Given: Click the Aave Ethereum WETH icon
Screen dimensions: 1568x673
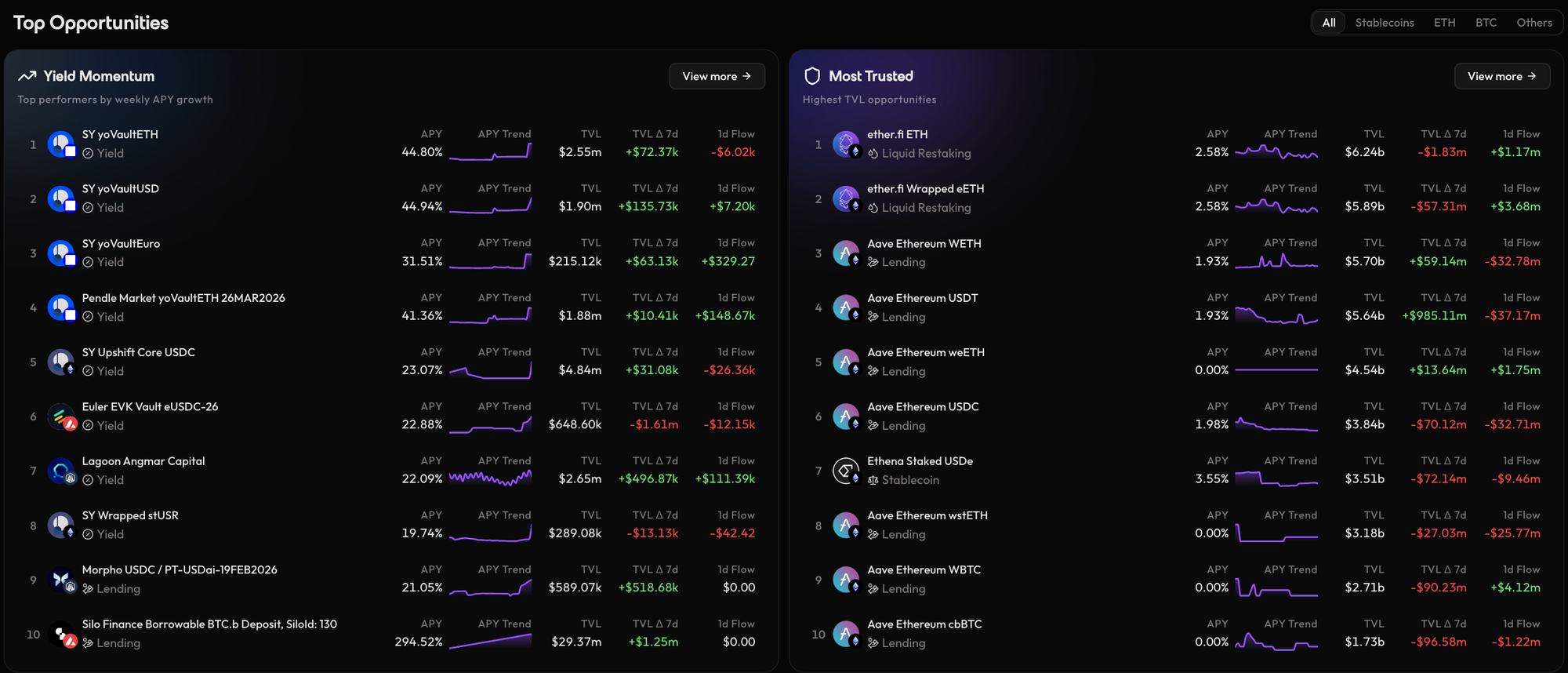Looking at the screenshot, I should tap(846, 253).
